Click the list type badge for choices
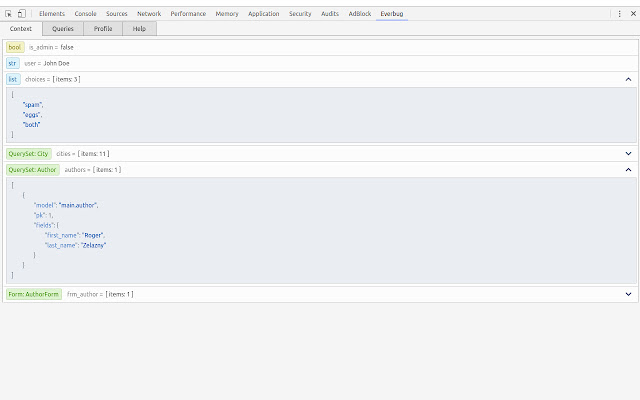Screen dimensions: 640x400 pyautogui.click(x=13, y=79)
